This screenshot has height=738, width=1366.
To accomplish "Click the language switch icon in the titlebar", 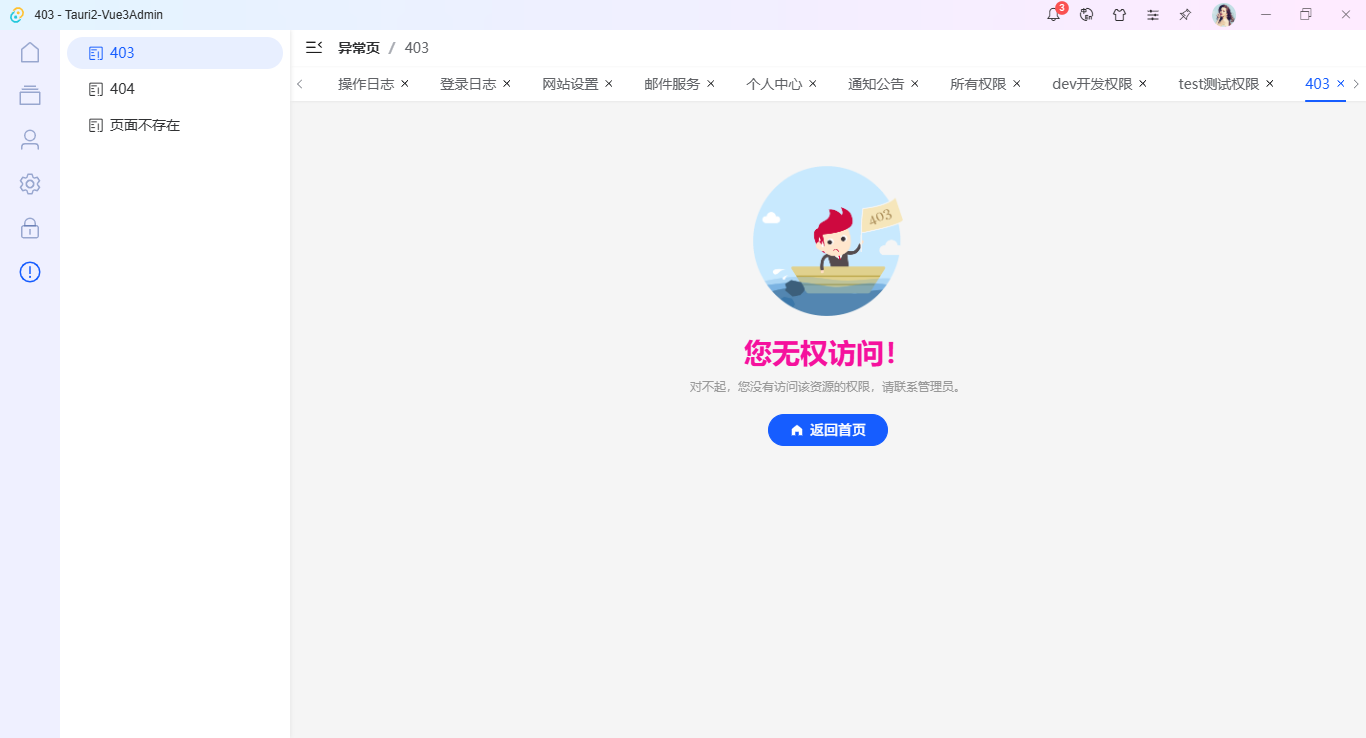I will [1086, 15].
